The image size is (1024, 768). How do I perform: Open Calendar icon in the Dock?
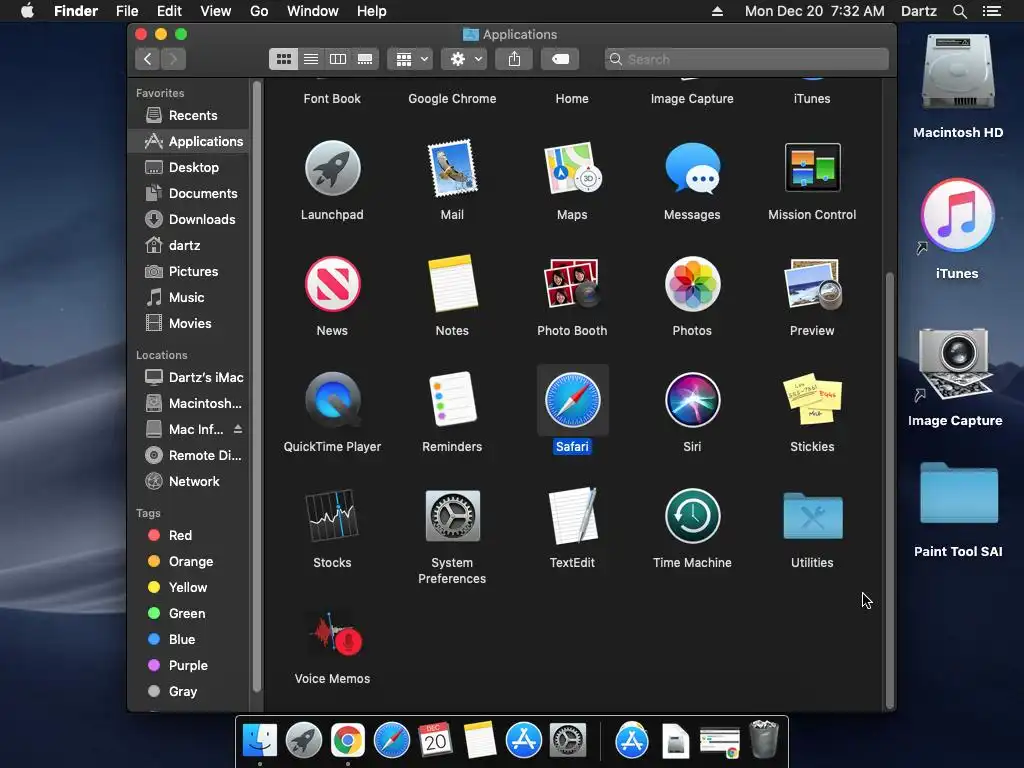(x=435, y=741)
